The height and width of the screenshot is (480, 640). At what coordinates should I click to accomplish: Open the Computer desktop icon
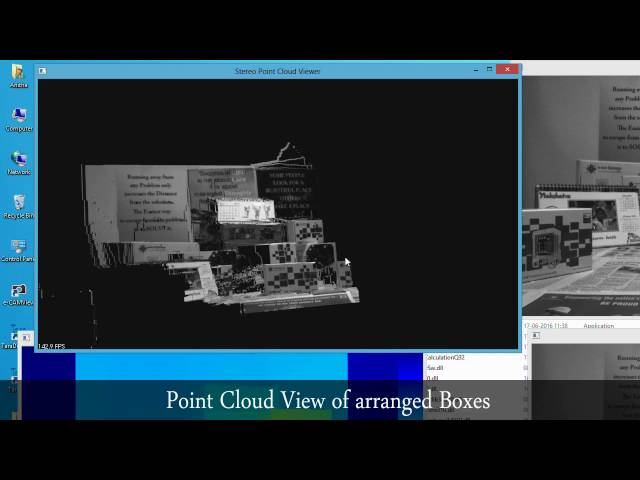point(19,120)
